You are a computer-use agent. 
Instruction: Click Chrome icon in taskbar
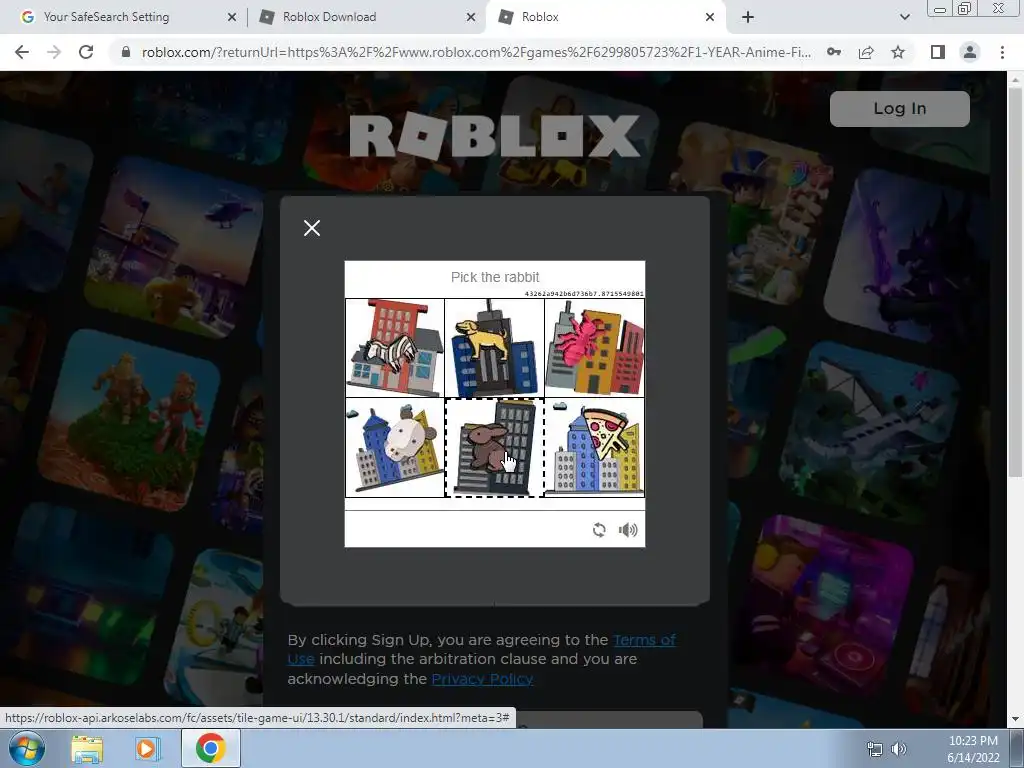[x=210, y=748]
